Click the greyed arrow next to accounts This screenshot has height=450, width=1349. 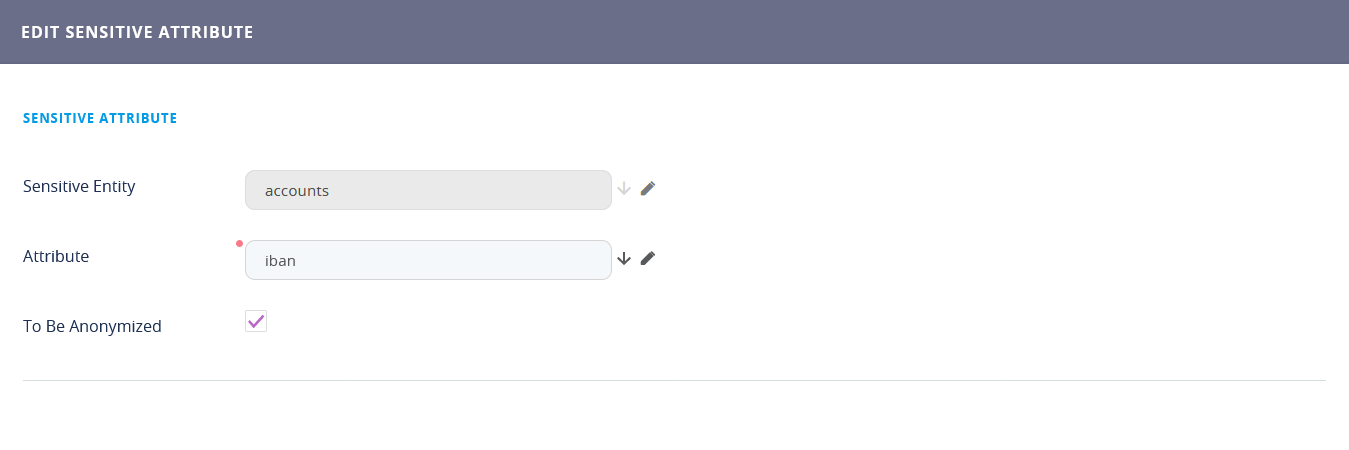pos(624,188)
